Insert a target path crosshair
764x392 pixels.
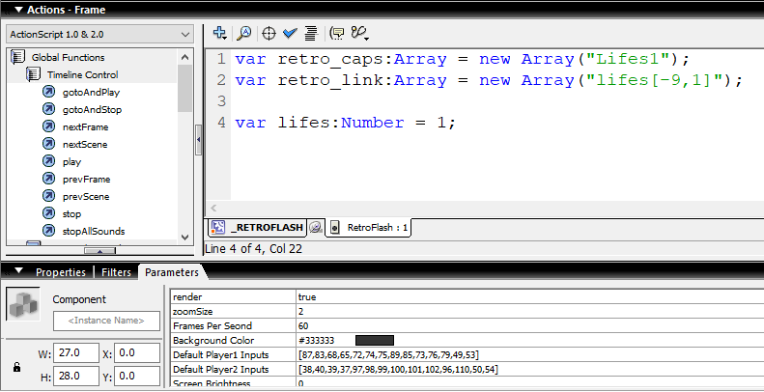click(x=268, y=33)
